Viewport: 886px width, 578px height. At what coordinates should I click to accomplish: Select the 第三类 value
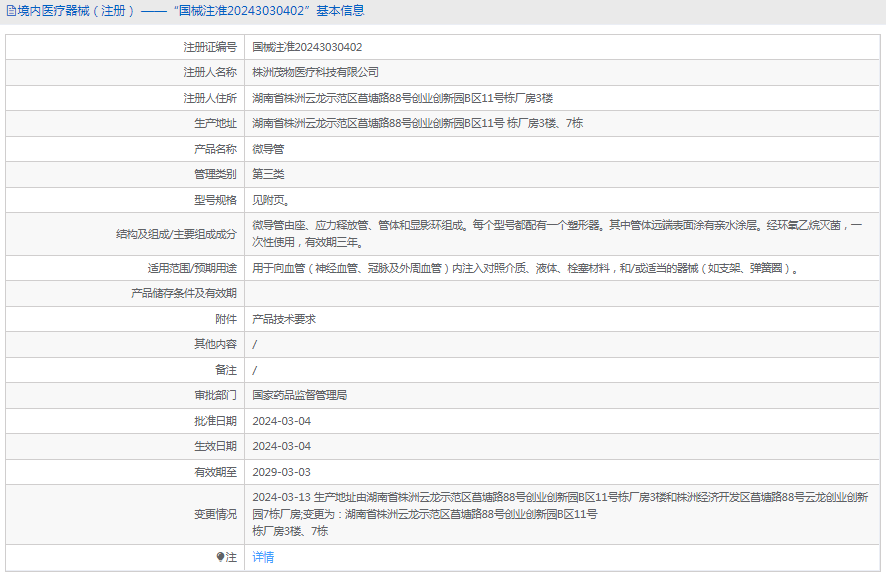[268, 174]
